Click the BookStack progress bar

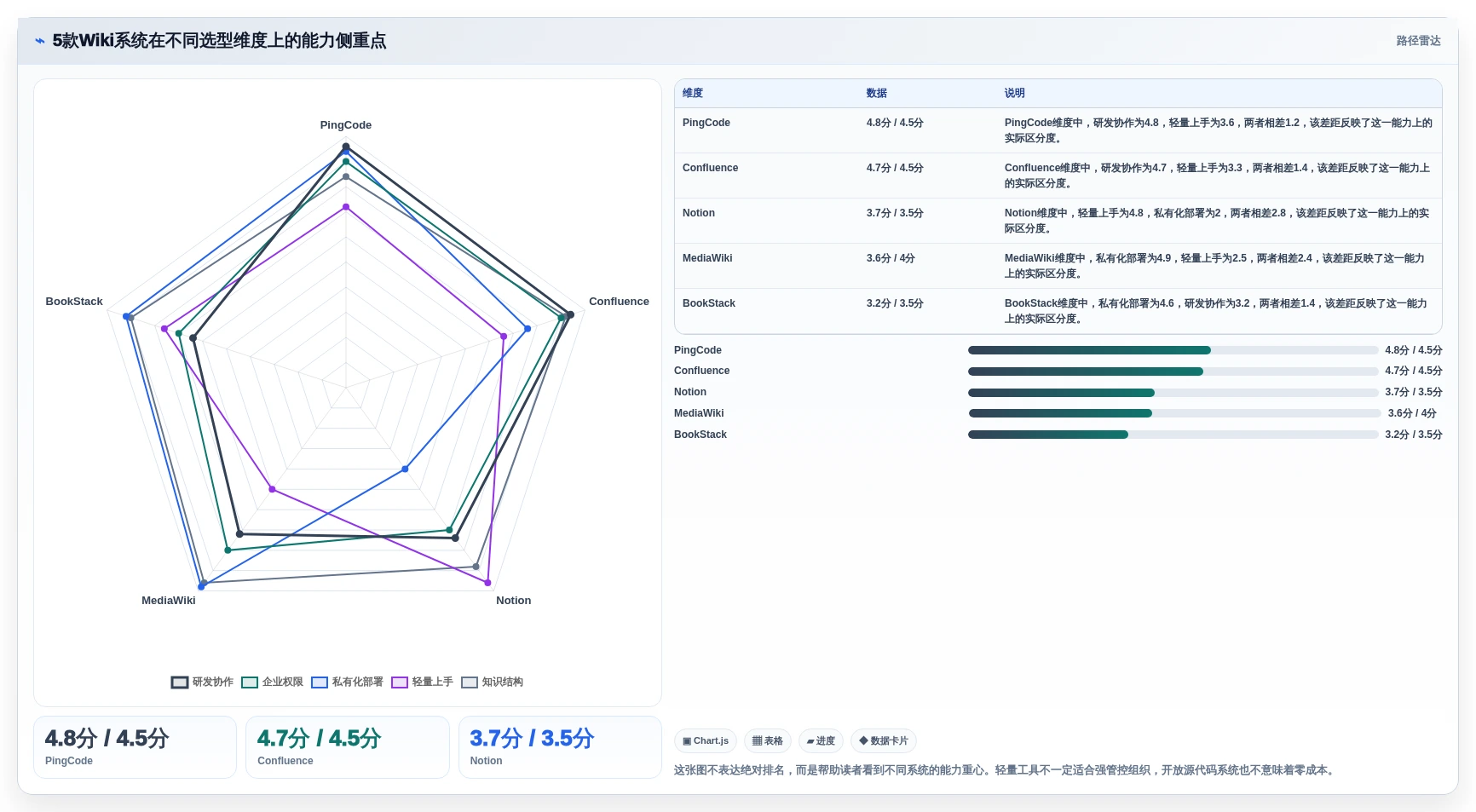1173,435
